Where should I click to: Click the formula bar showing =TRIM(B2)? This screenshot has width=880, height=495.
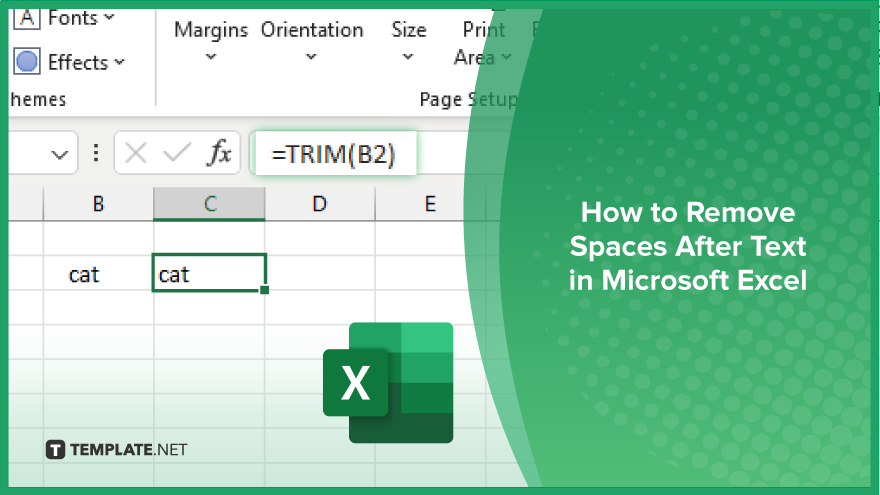tap(334, 153)
